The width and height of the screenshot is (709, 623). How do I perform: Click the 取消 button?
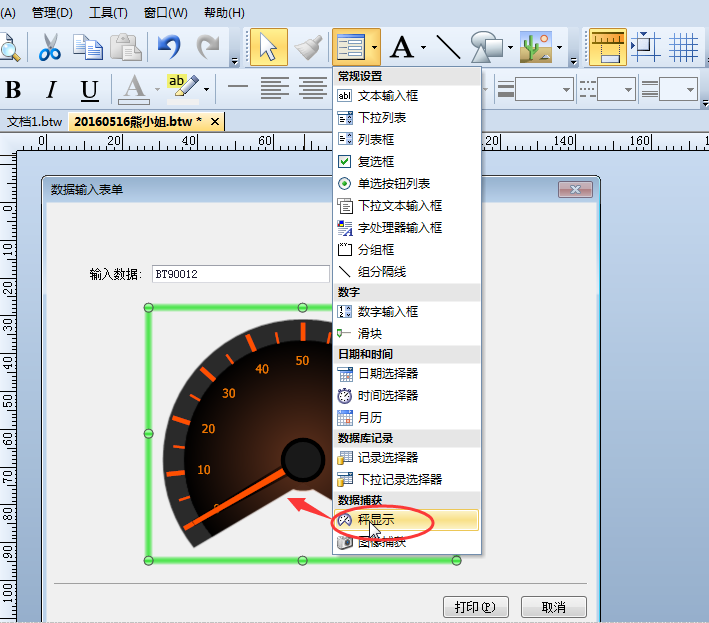[554, 607]
